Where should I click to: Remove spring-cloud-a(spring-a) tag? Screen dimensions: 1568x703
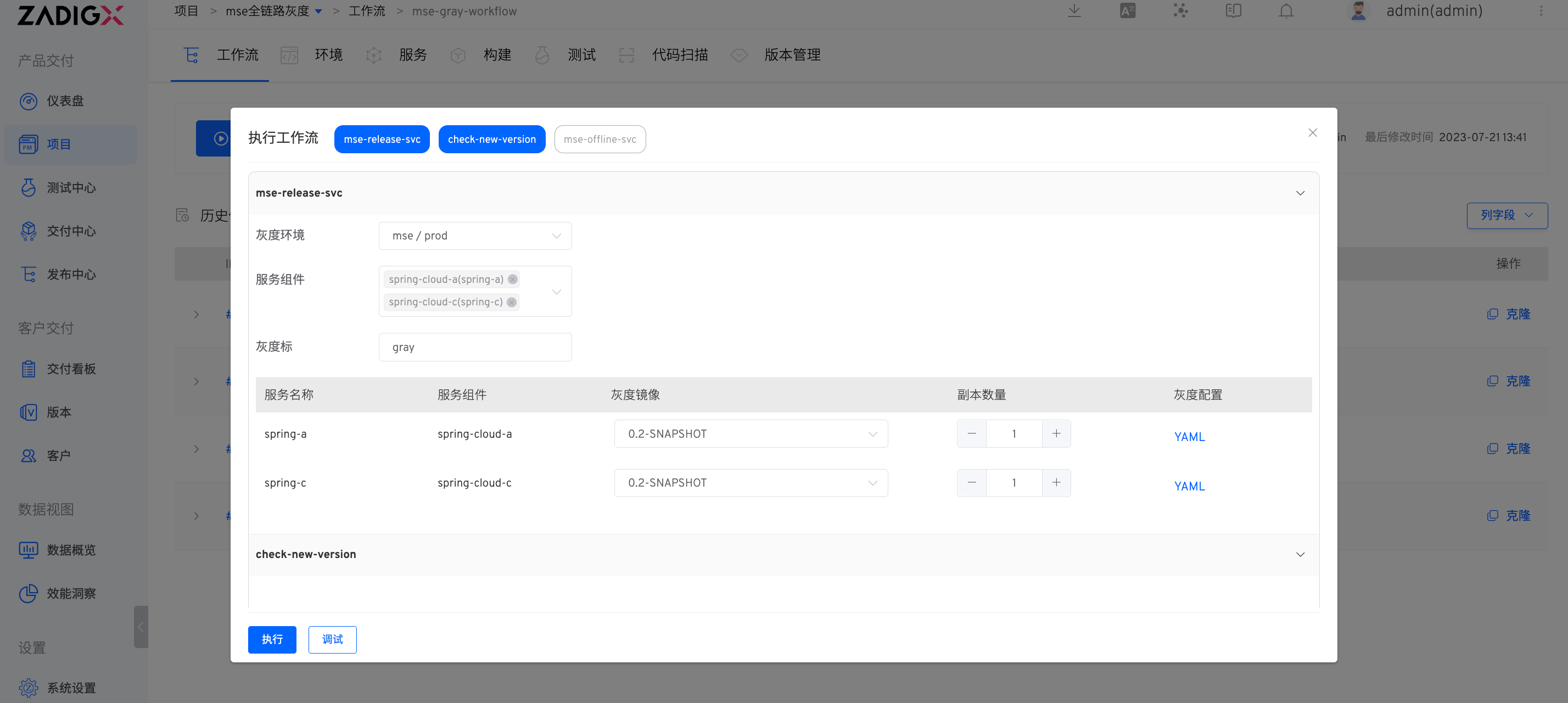click(513, 280)
